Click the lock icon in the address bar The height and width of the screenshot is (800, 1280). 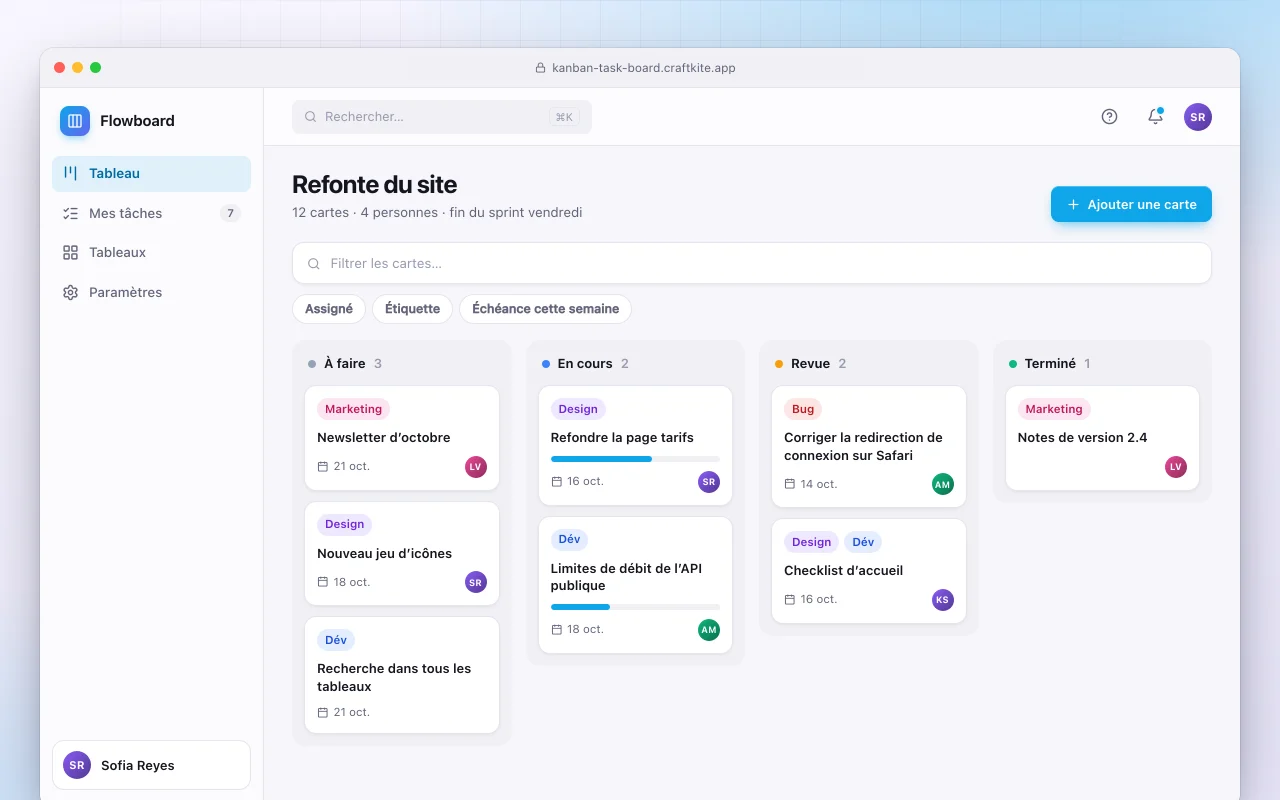tap(542, 68)
